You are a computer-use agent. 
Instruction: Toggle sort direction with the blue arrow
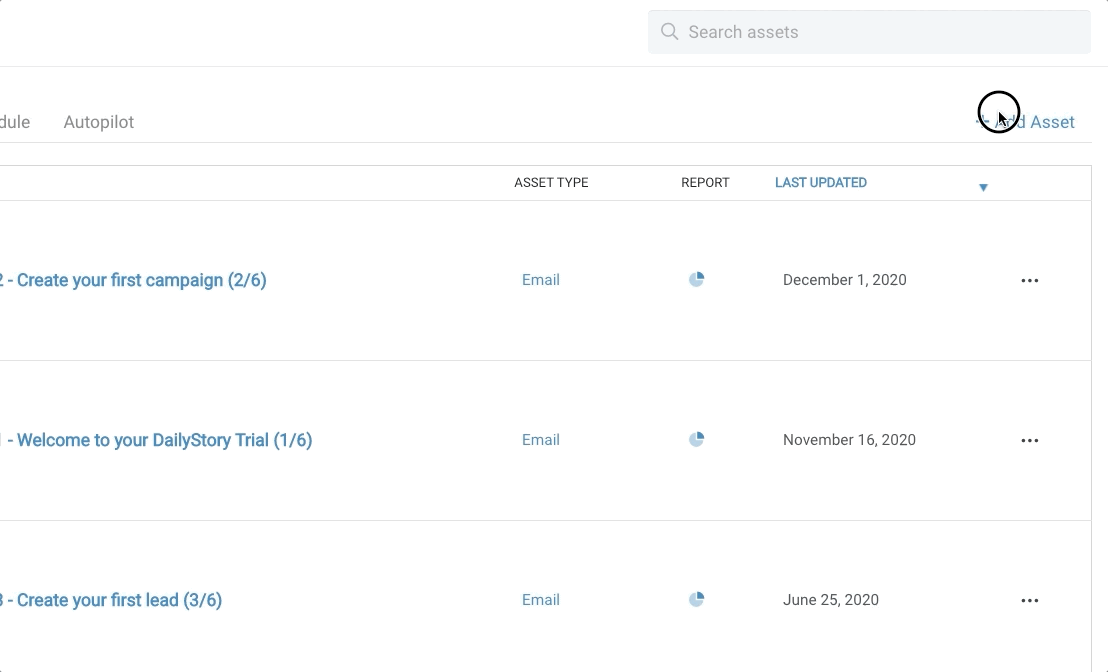point(983,188)
